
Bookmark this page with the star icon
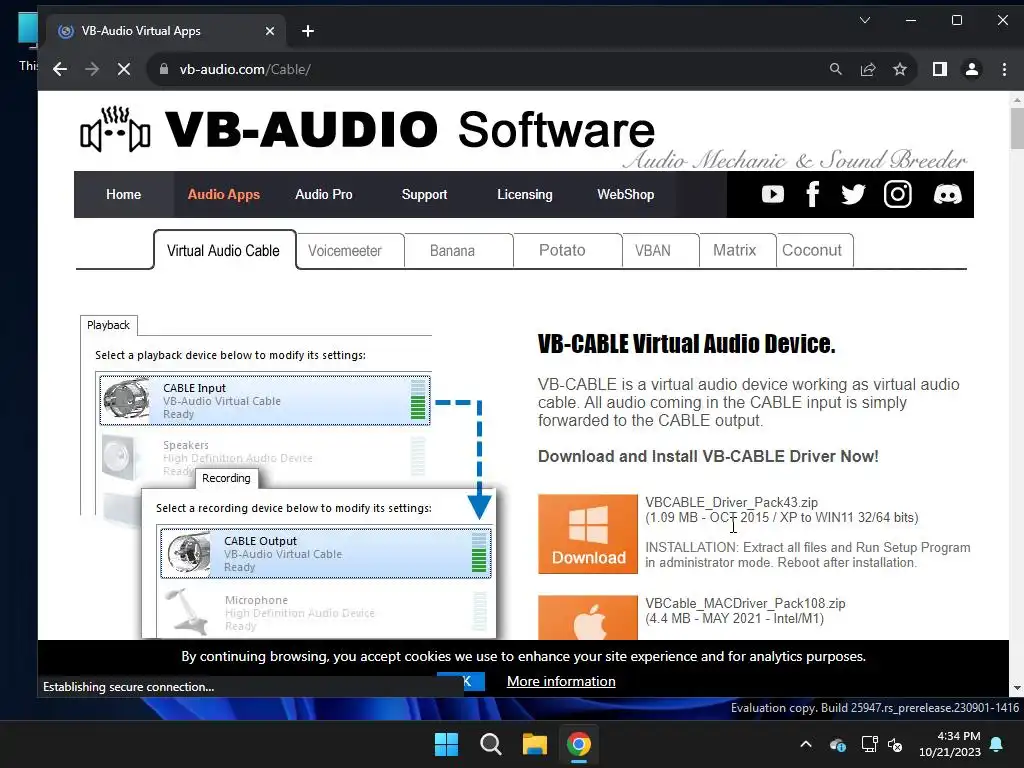(x=900, y=69)
